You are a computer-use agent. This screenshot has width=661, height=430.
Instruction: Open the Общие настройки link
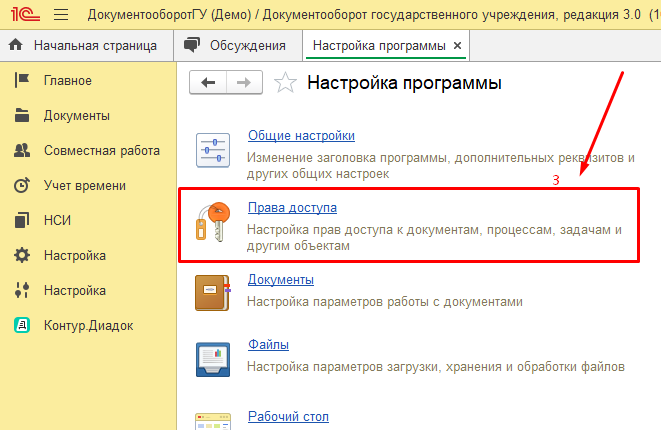pos(301,135)
